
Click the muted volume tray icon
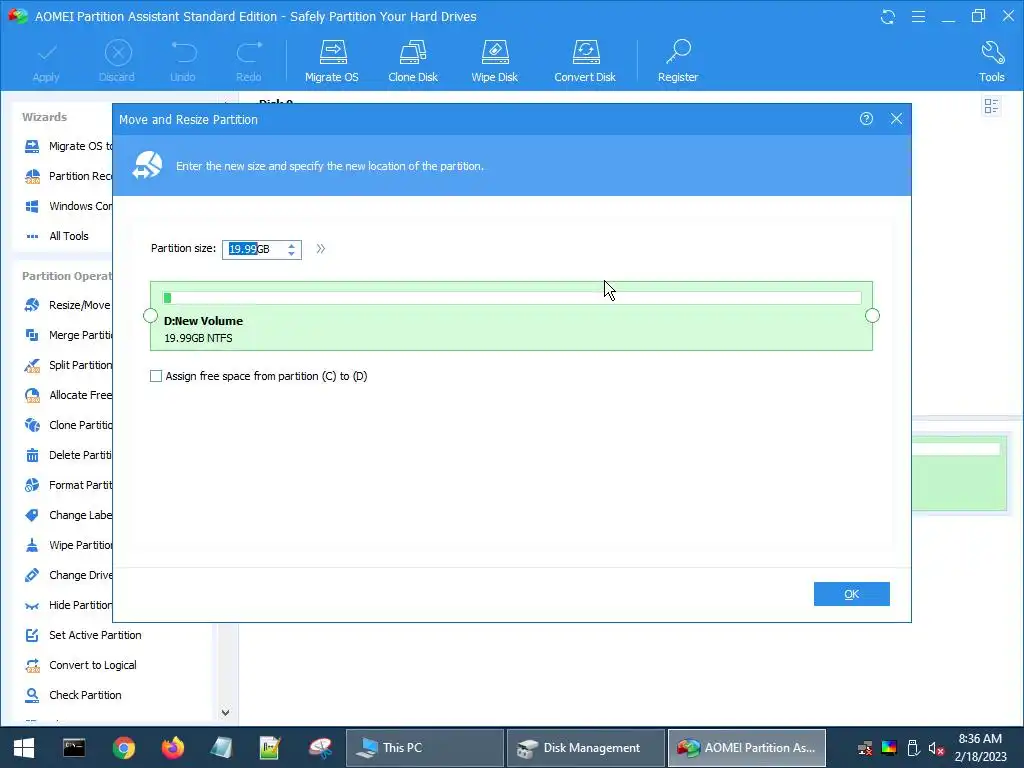pyautogui.click(x=936, y=748)
